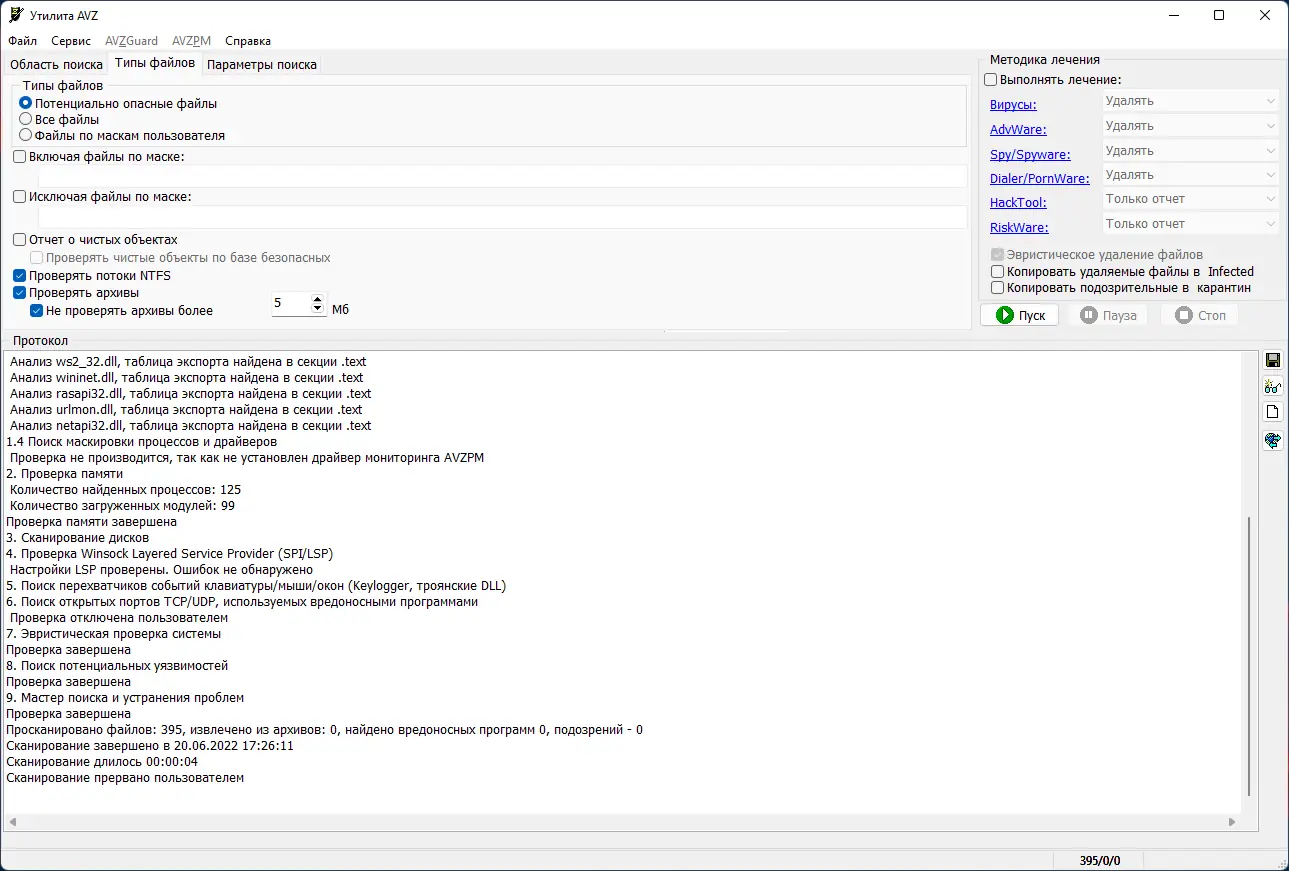Switch to the 'Область поиска' tab
This screenshot has height=871, width=1289.
(56, 65)
